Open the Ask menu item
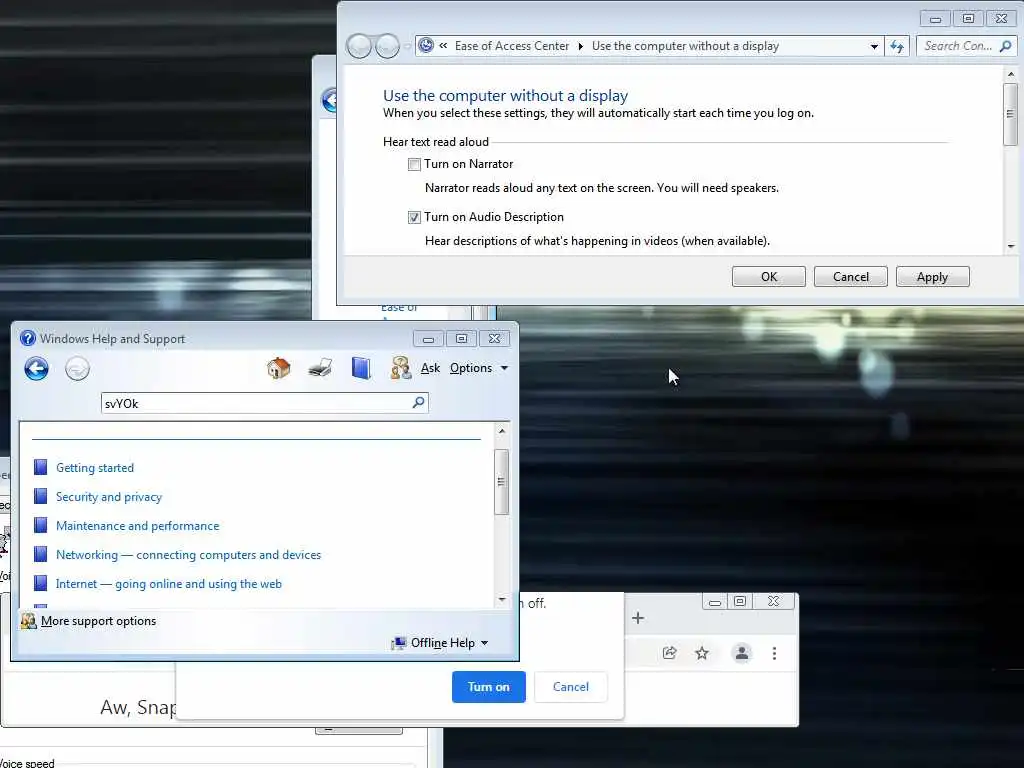This screenshot has height=768, width=1024. [430, 368]
